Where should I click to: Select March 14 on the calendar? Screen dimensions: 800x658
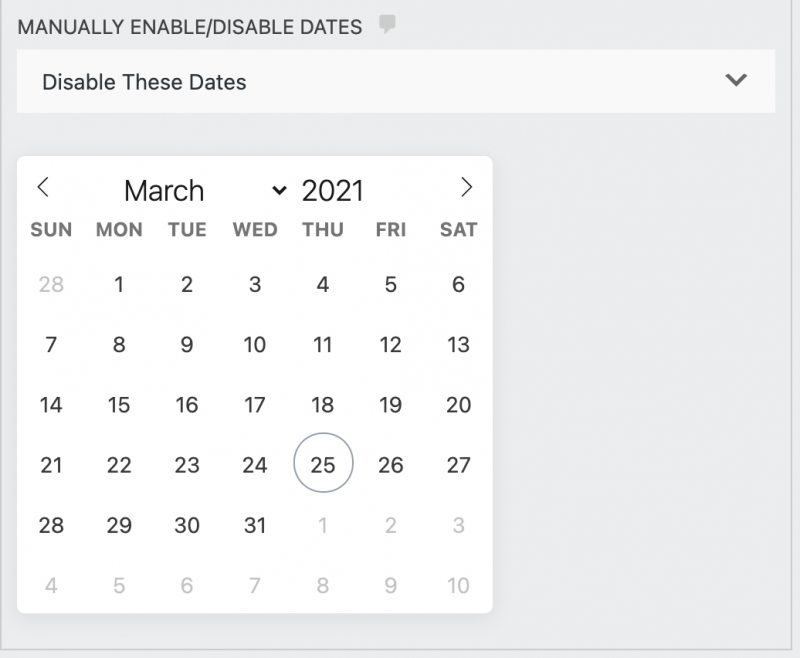[51, 404]
